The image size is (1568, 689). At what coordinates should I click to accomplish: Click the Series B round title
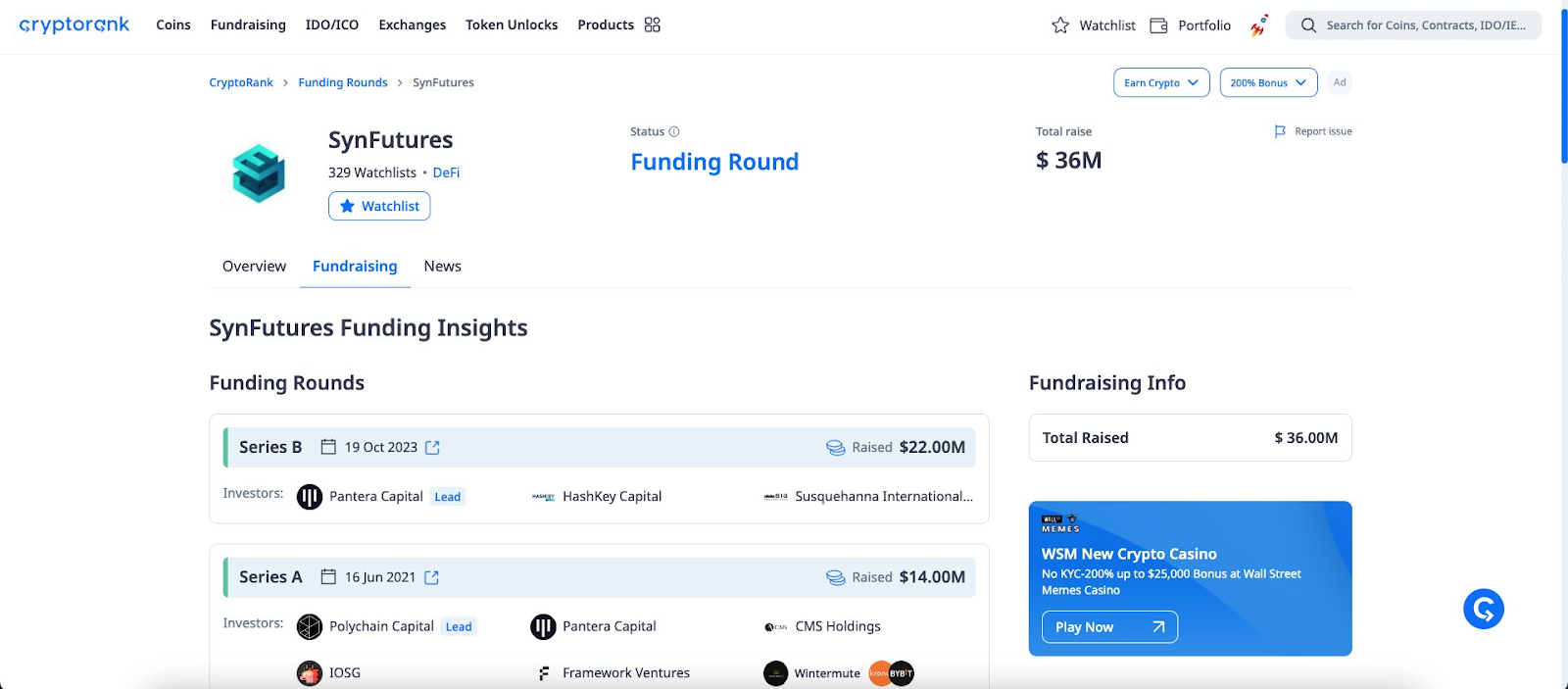point(270,447)
